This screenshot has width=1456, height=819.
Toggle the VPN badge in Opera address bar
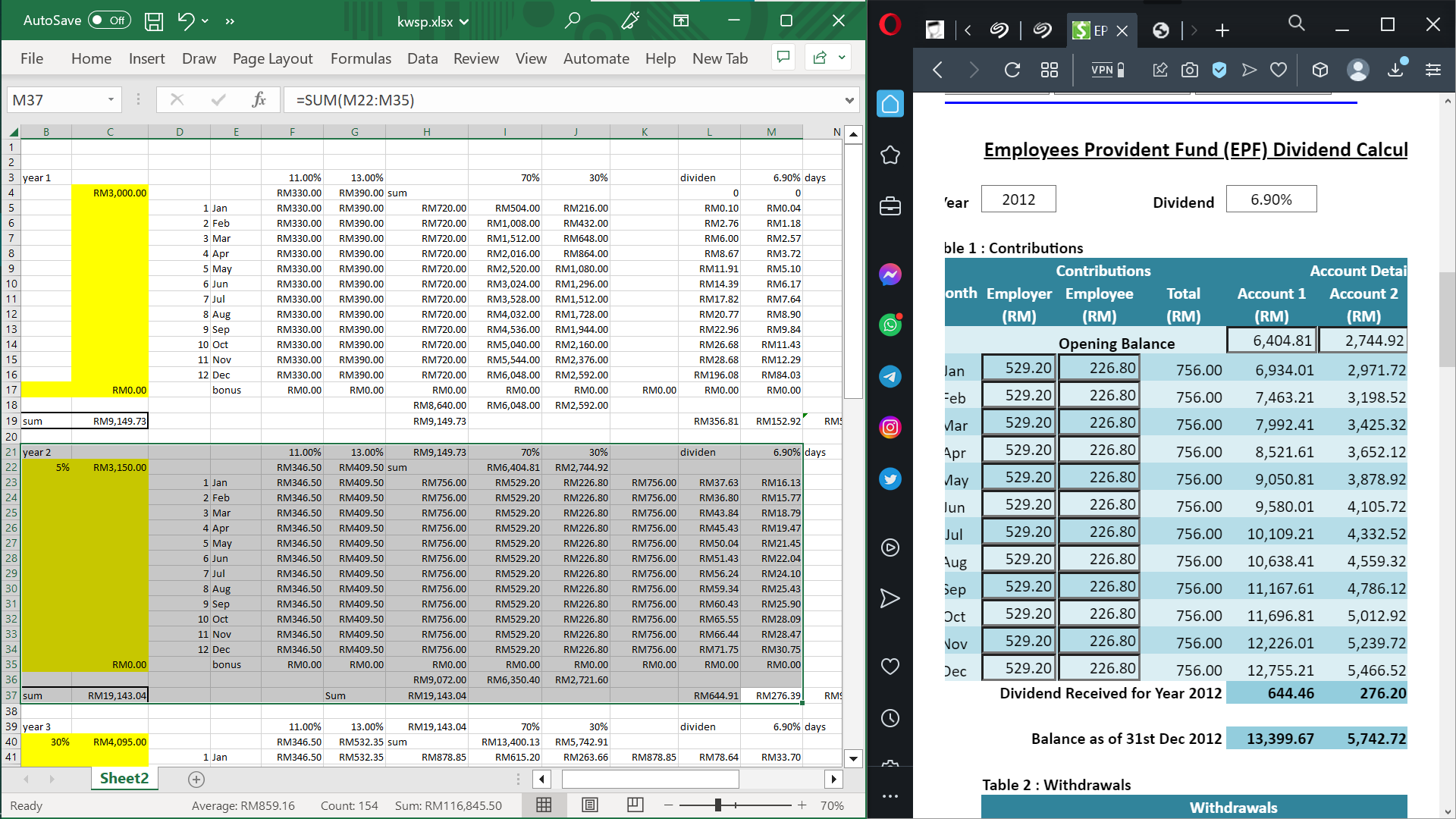click(1107, 70)
